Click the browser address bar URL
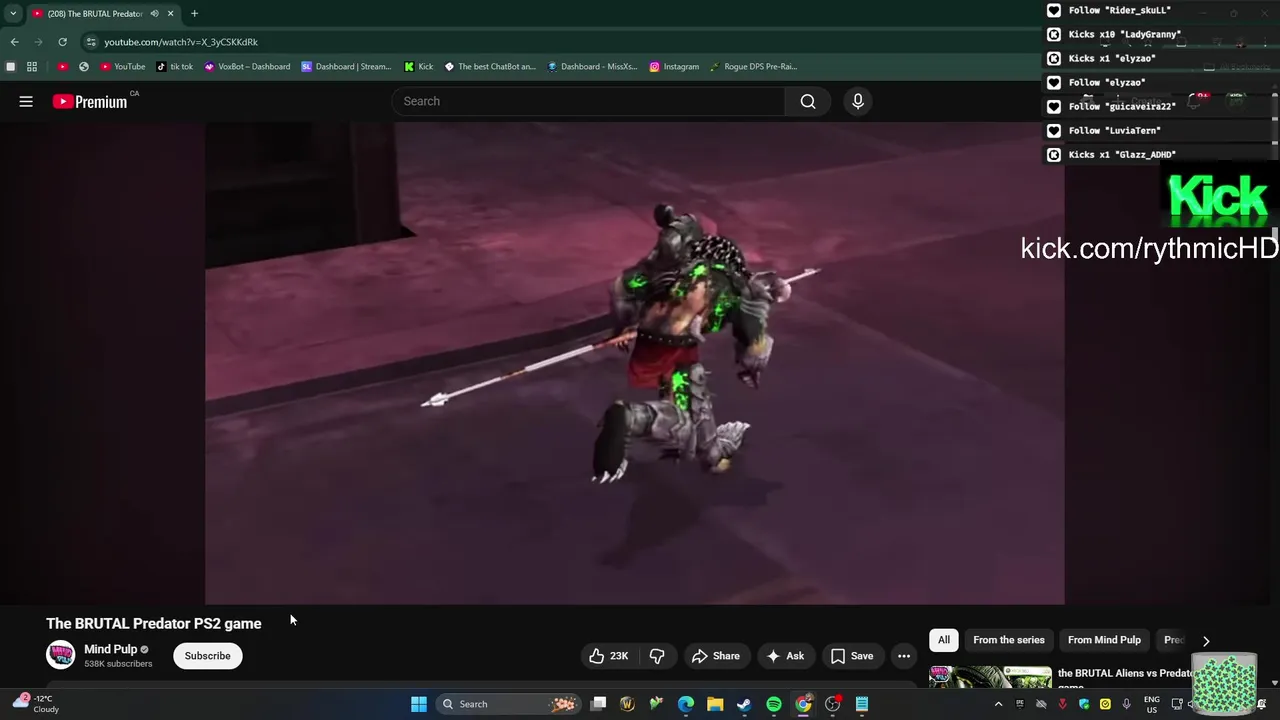The height and width of the screenshot is (720, 1280). [181, 42]
